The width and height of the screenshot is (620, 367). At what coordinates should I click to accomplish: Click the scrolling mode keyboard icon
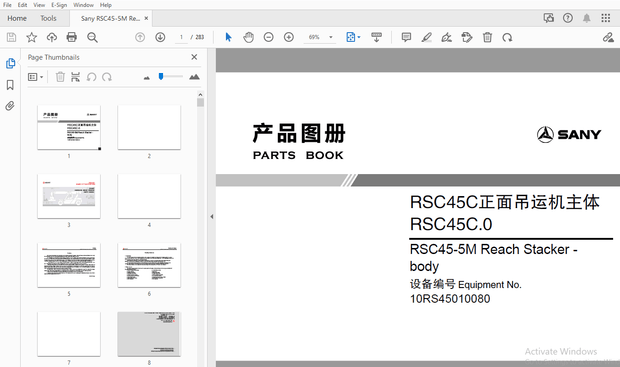click(376, 37)
